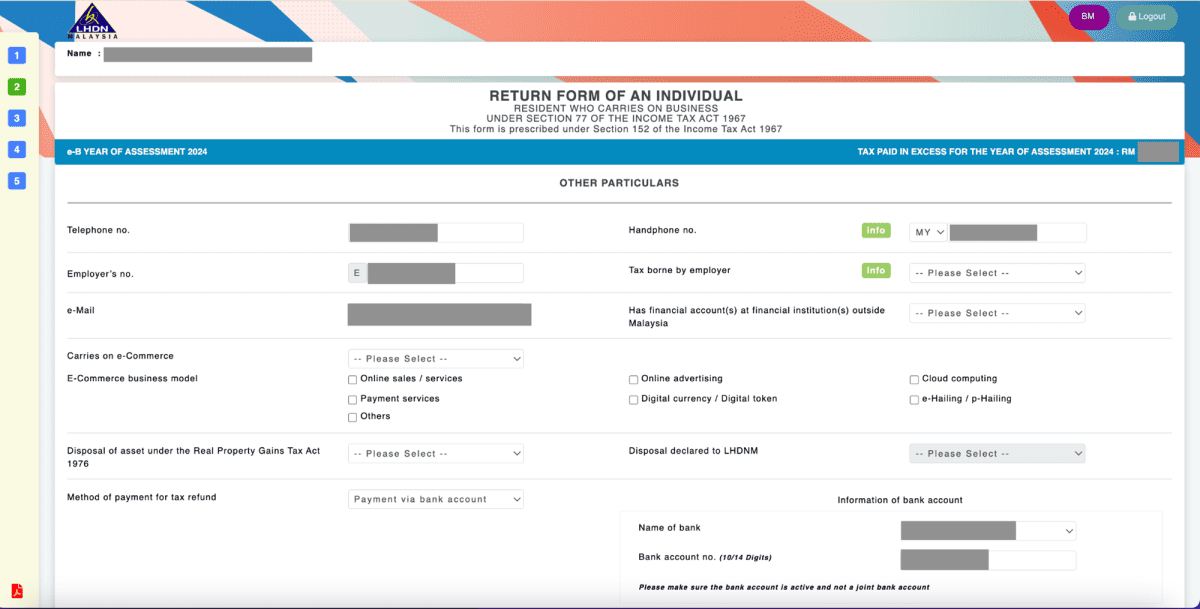Expand the Tax borne by employer dropdown

tap(997, 273)
